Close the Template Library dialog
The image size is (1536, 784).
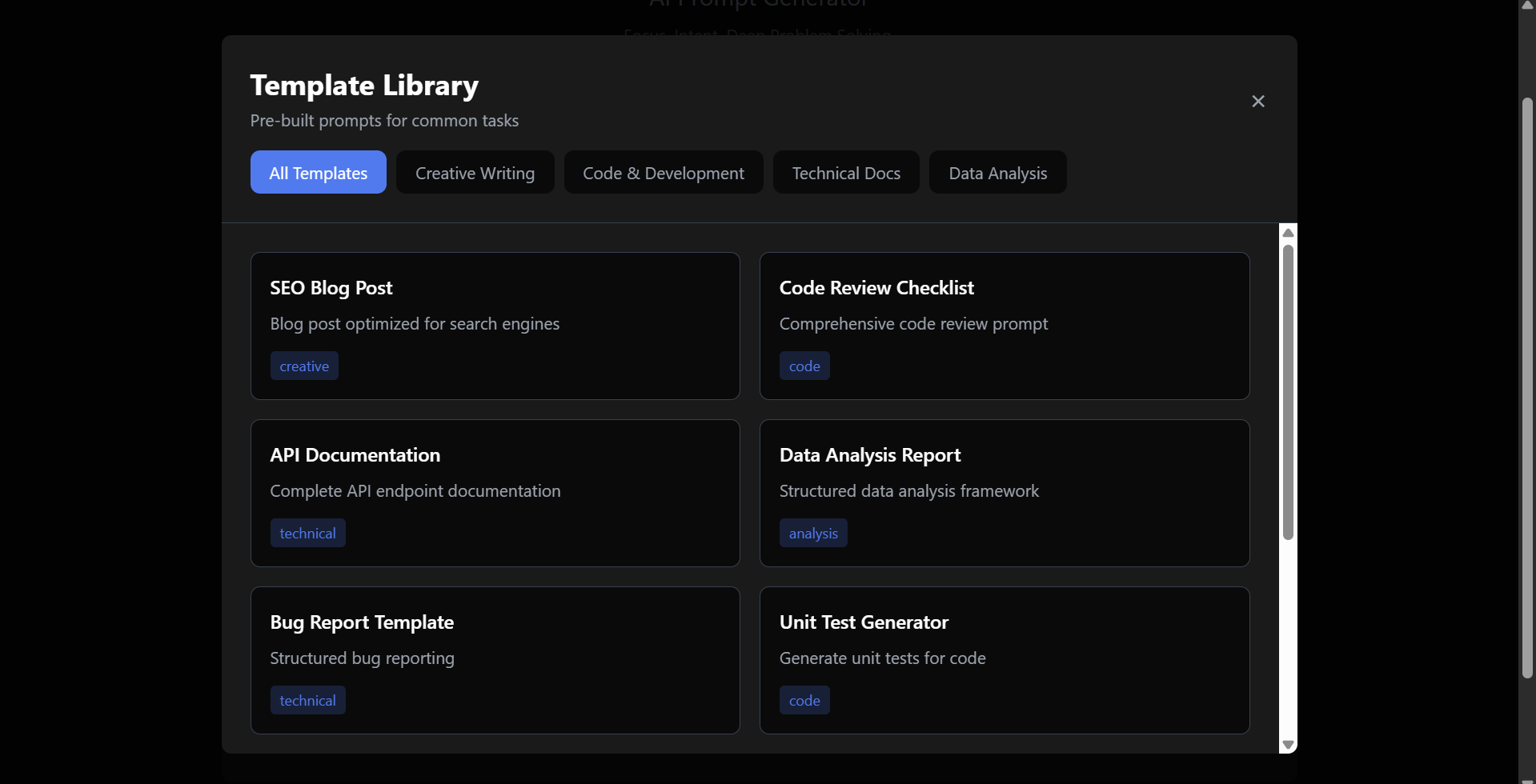pos(1257,101)
